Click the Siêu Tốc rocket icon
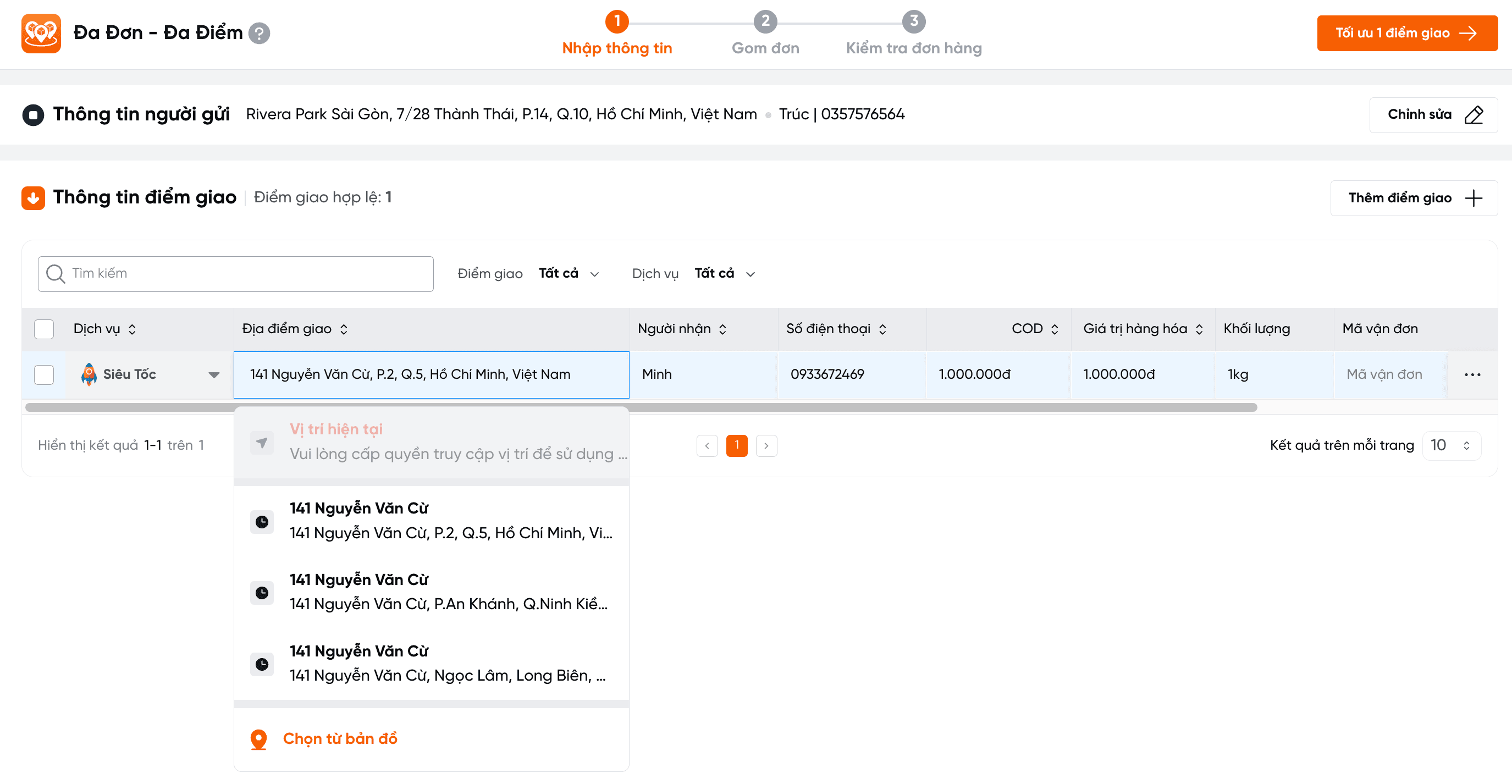Screen dimensions: 1512x784 89,374
